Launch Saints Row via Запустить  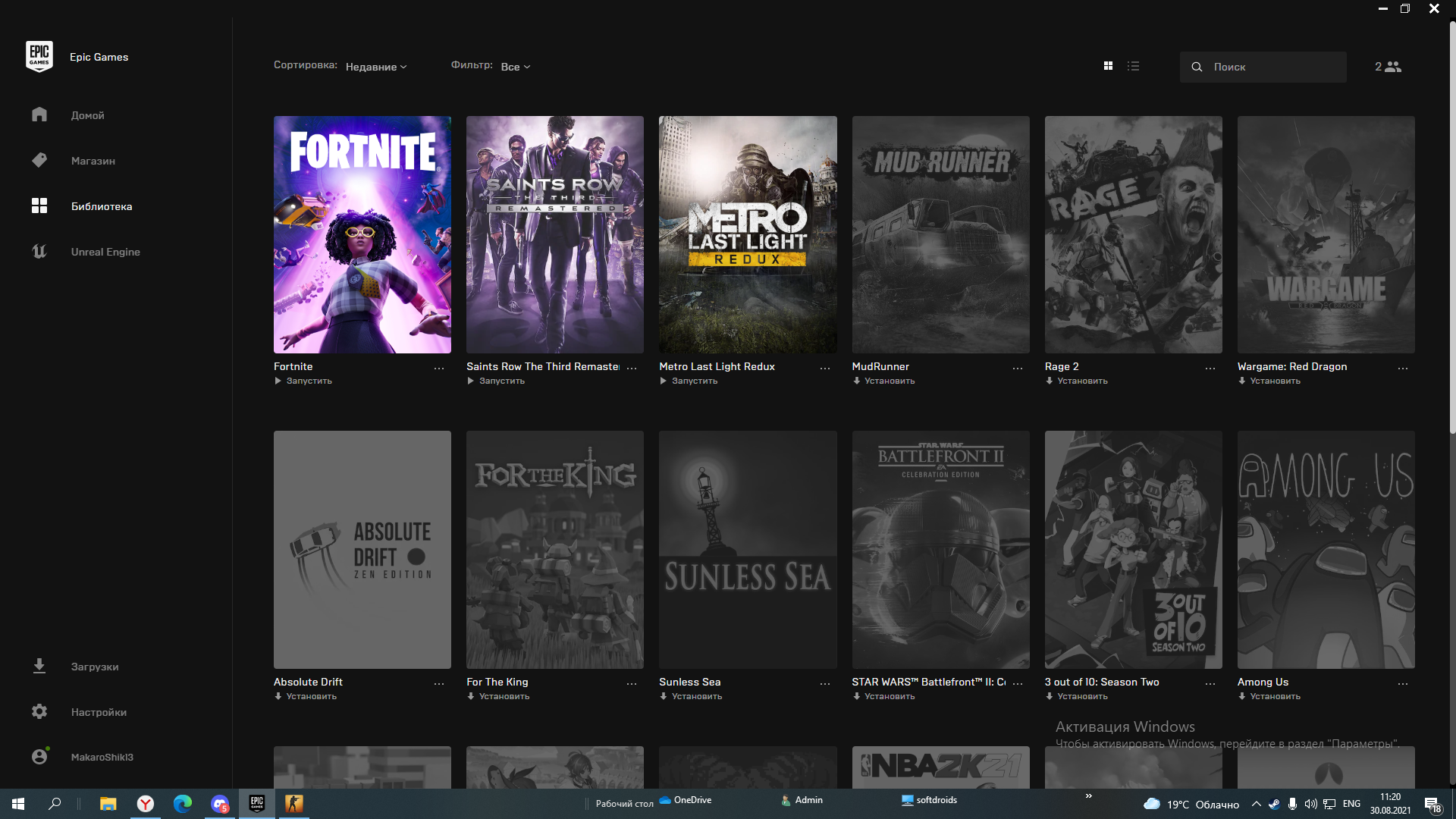pyautogui.click(x=496, y=381)
